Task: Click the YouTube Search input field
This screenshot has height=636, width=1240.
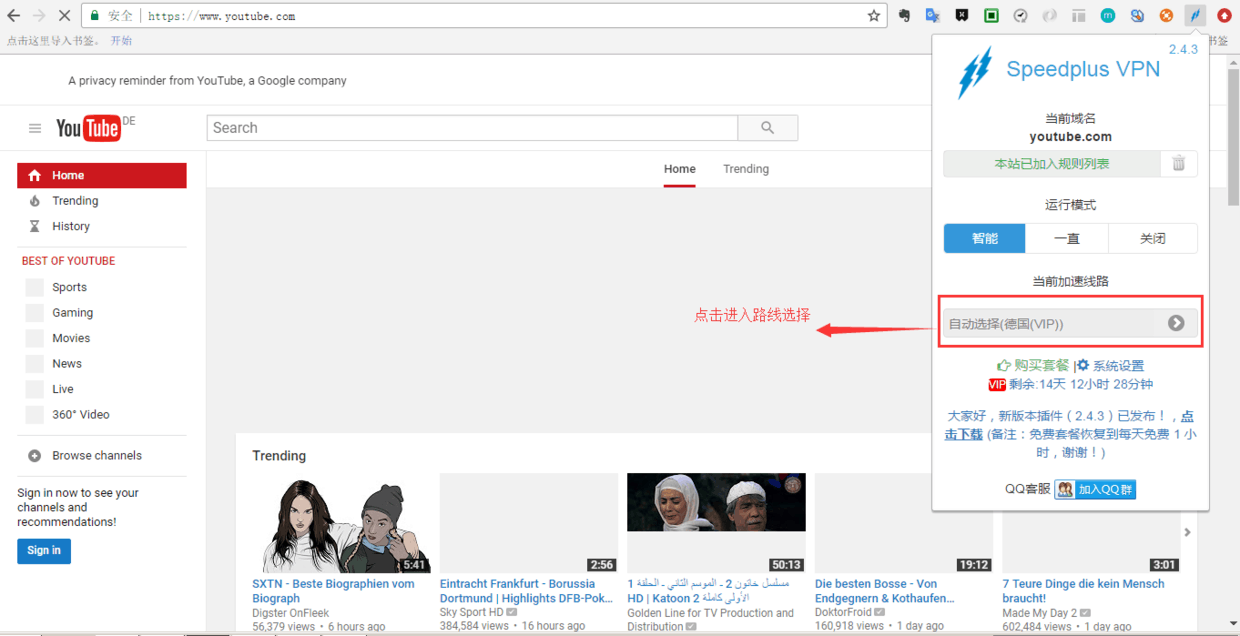Action: coord(472,128)
